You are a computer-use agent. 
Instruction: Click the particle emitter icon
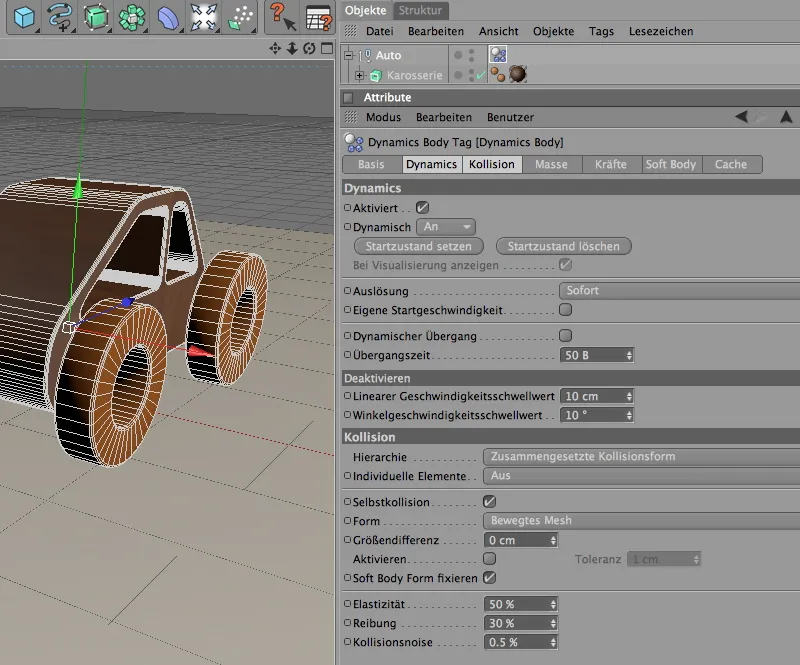click(x=240, y=17)
